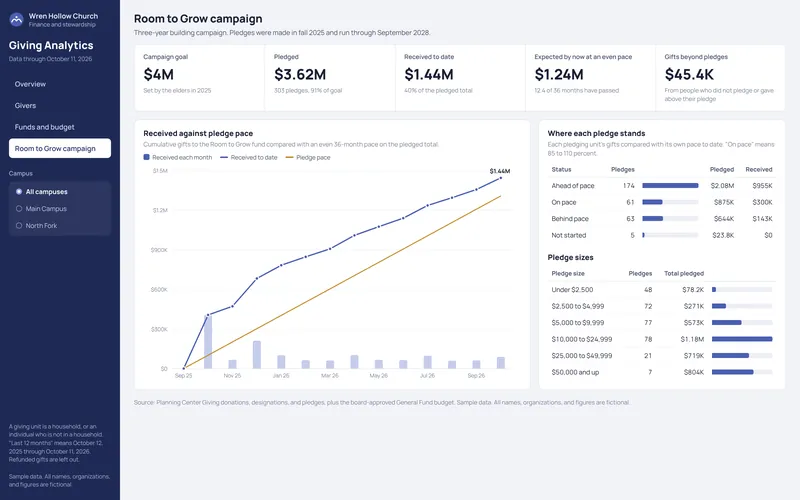The image size is (800, 500).
Task: Click the May 26 axis label
Action: [x=379, y=376]
